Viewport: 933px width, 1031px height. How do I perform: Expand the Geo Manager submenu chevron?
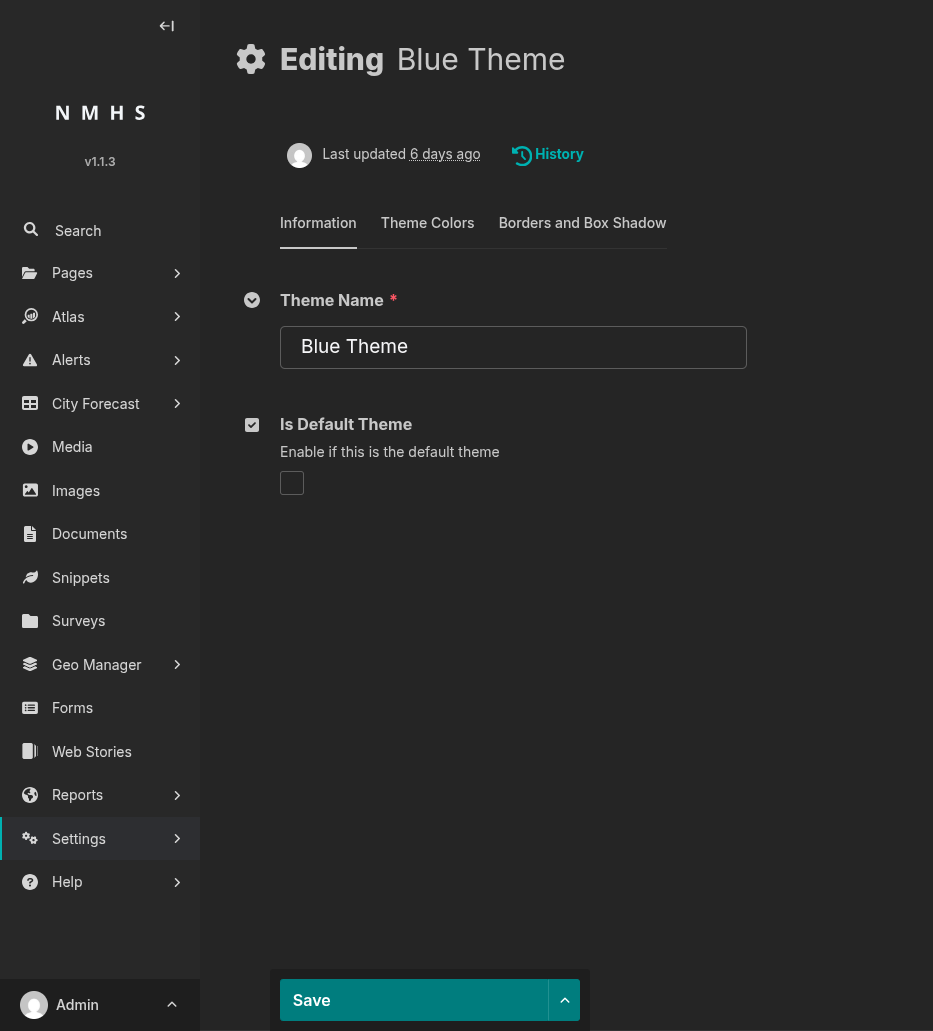click(177, 665)
